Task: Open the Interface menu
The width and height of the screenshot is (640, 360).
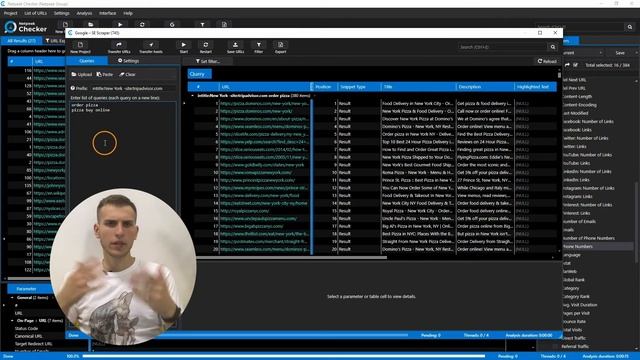Action: 107,13
